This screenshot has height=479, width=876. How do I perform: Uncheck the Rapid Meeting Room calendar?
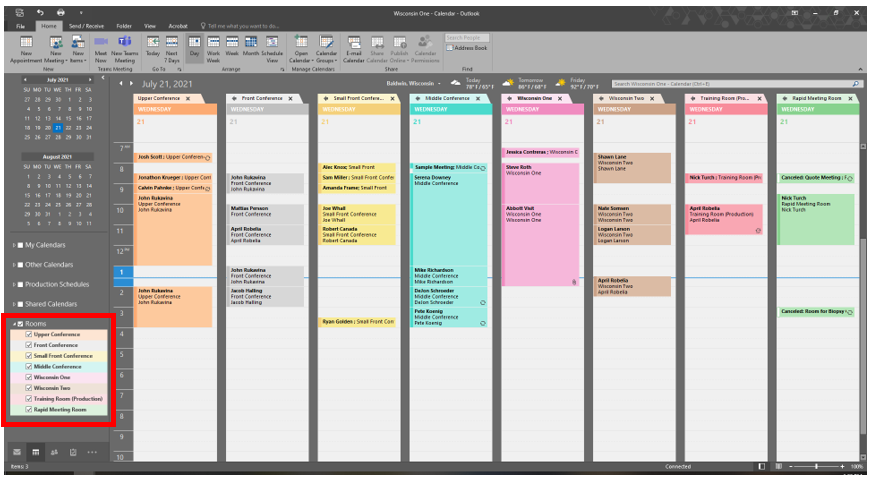[x=28, y=410]
